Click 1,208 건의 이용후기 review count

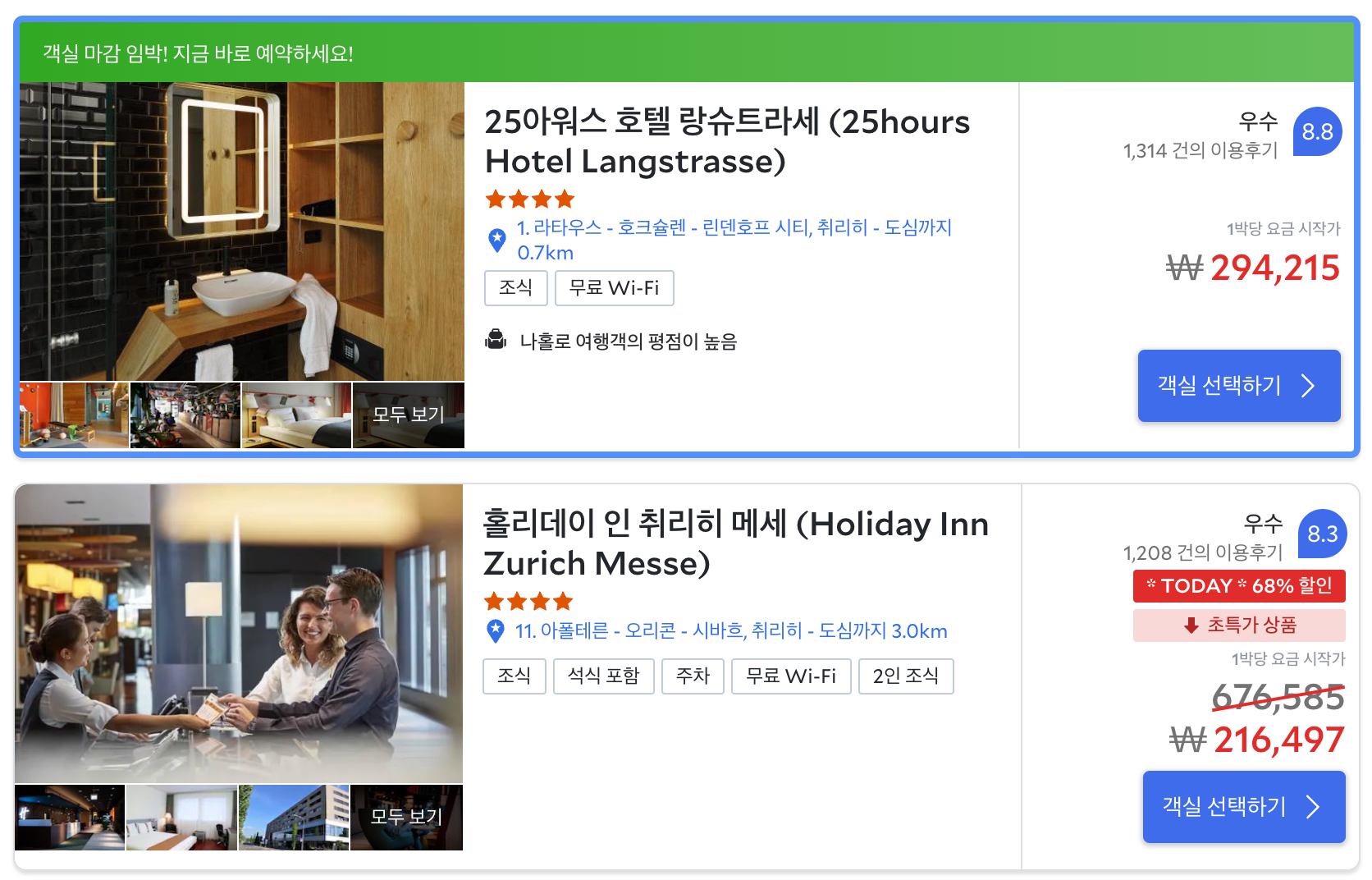[1203, 552]
